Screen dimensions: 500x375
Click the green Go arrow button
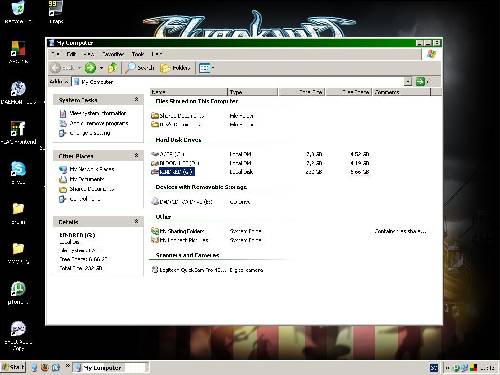pos(421,82)
